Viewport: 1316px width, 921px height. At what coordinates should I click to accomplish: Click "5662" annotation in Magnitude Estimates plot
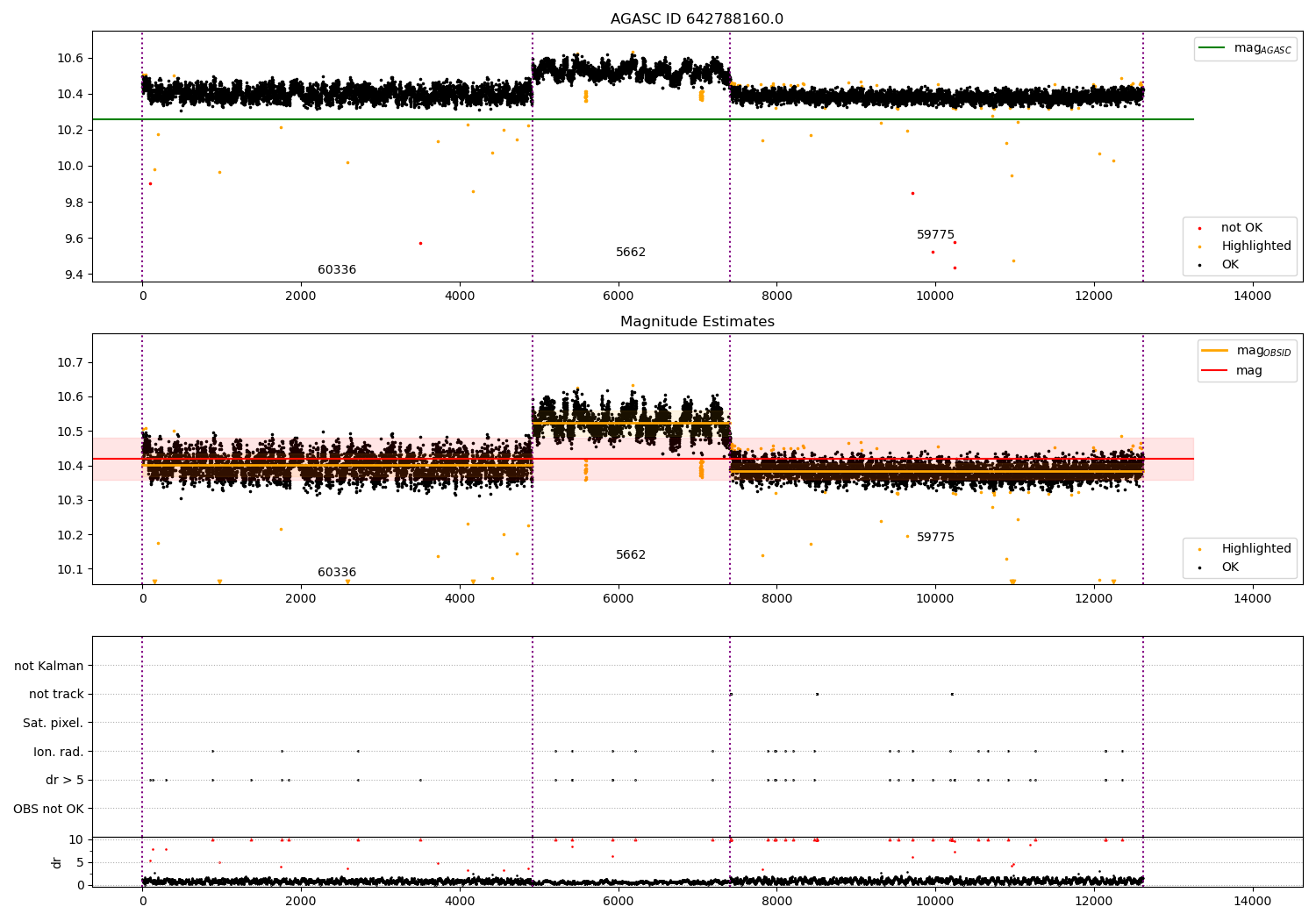coord(631,555)
